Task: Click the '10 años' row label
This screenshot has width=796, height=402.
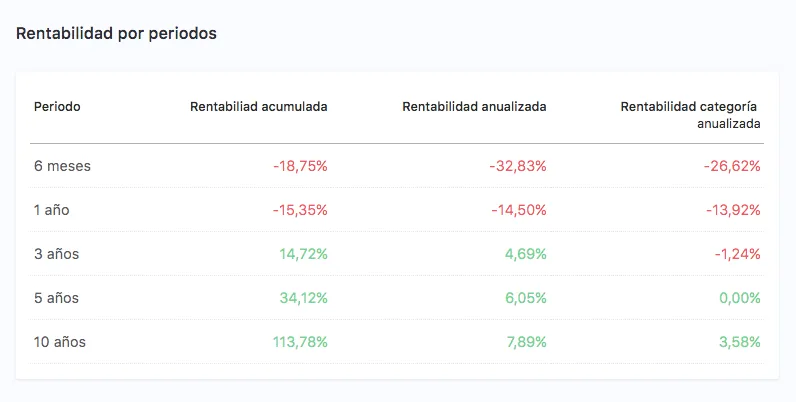Action: [x=60, y=342]
